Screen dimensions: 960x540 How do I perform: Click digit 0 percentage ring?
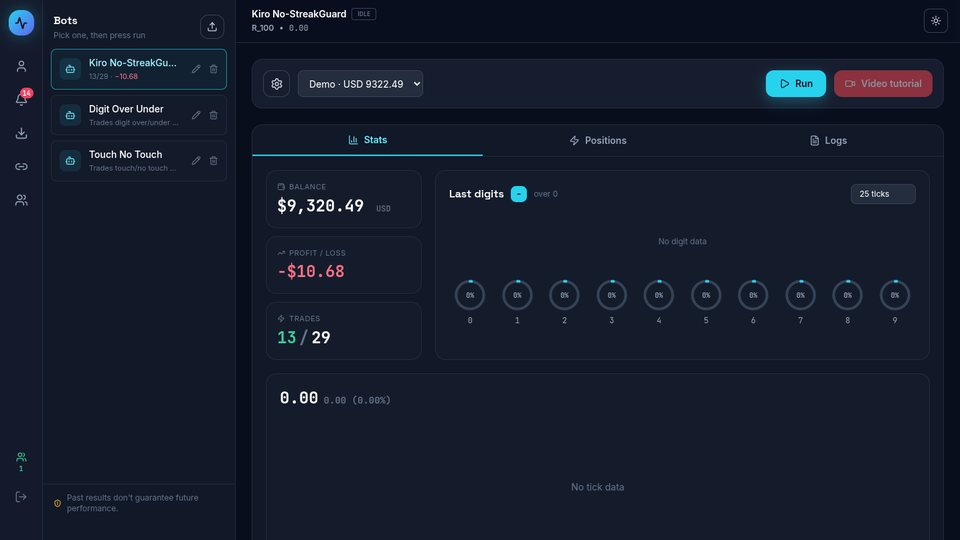coord(470,295)
